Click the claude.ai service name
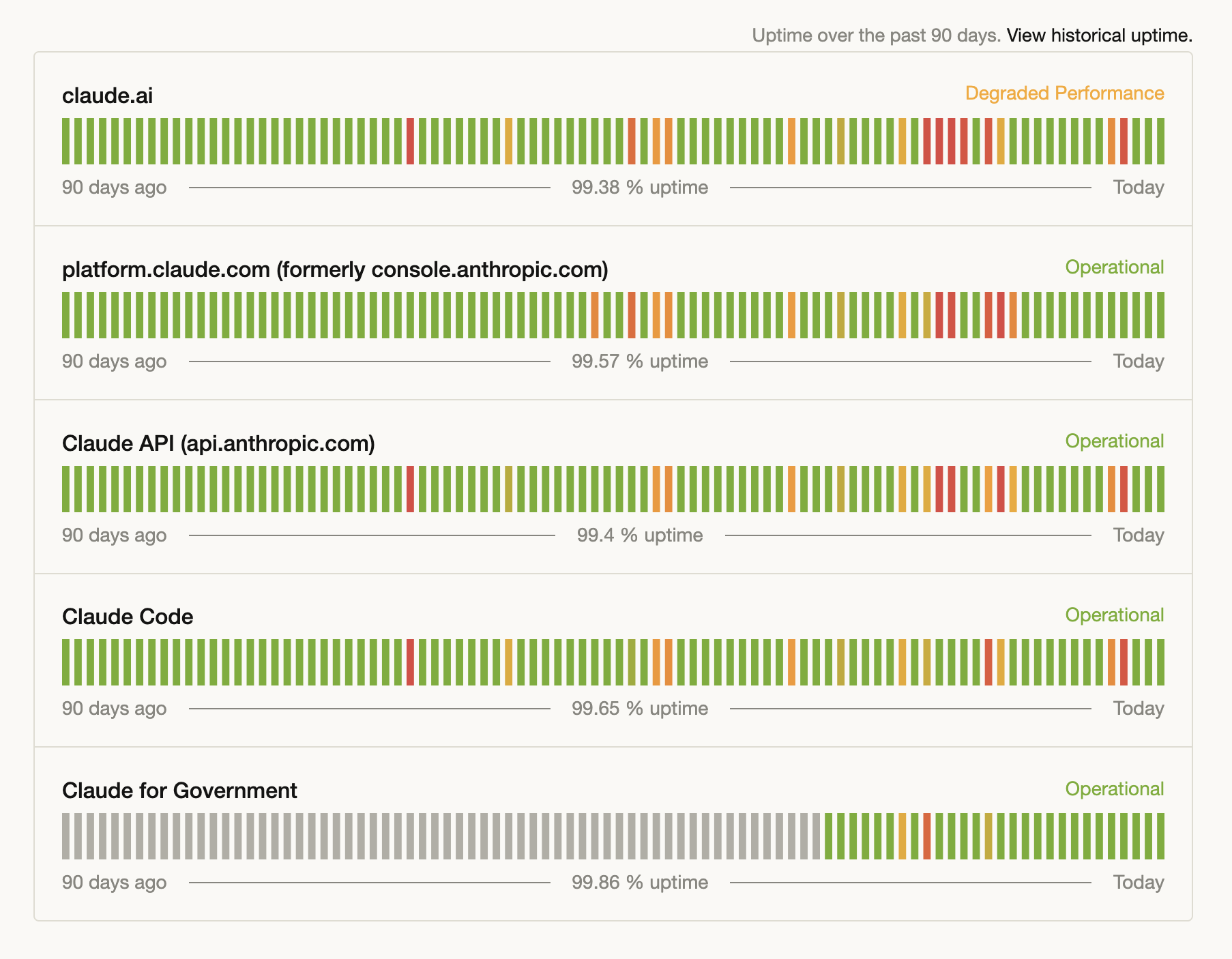Image resolution: width=1232 pixels, height=959 pixels. 106,96
